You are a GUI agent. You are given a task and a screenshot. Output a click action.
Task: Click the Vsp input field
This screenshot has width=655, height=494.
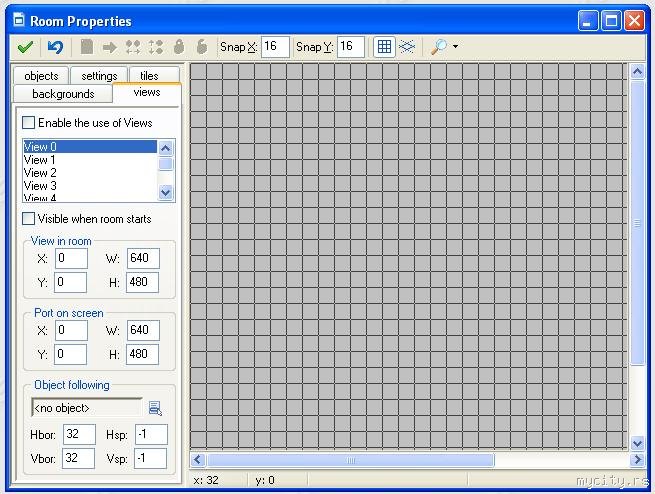click(150, 459)
